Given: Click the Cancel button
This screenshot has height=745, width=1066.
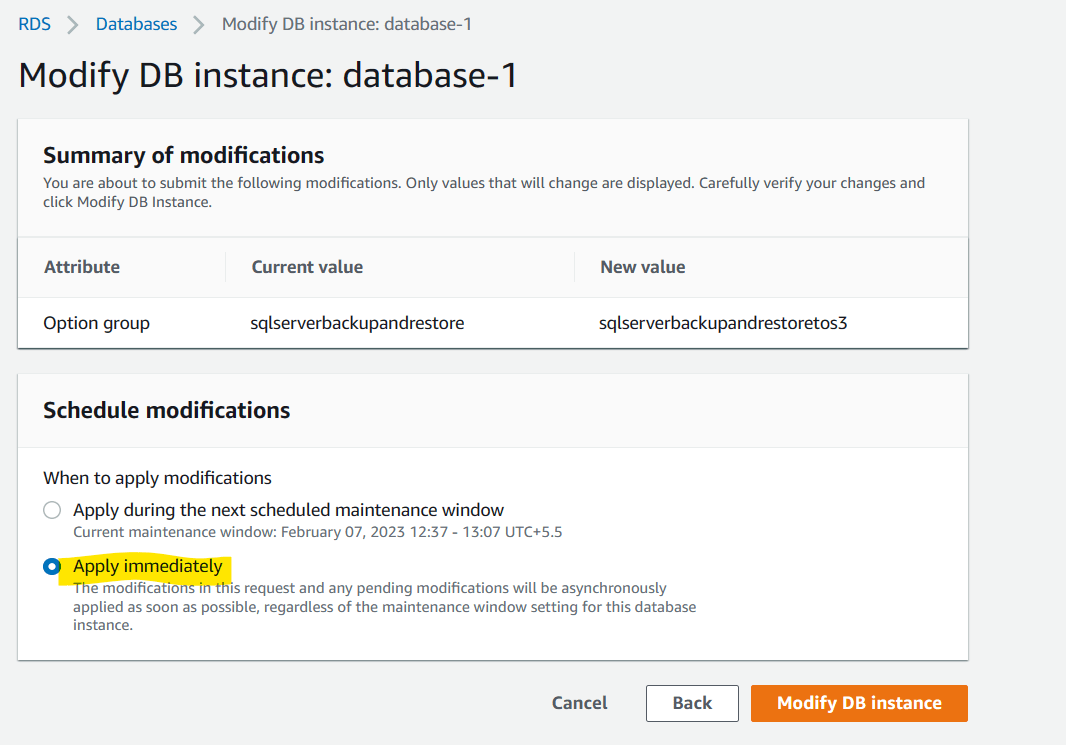Looking at the screenshot, I should [x=579, y=703].
